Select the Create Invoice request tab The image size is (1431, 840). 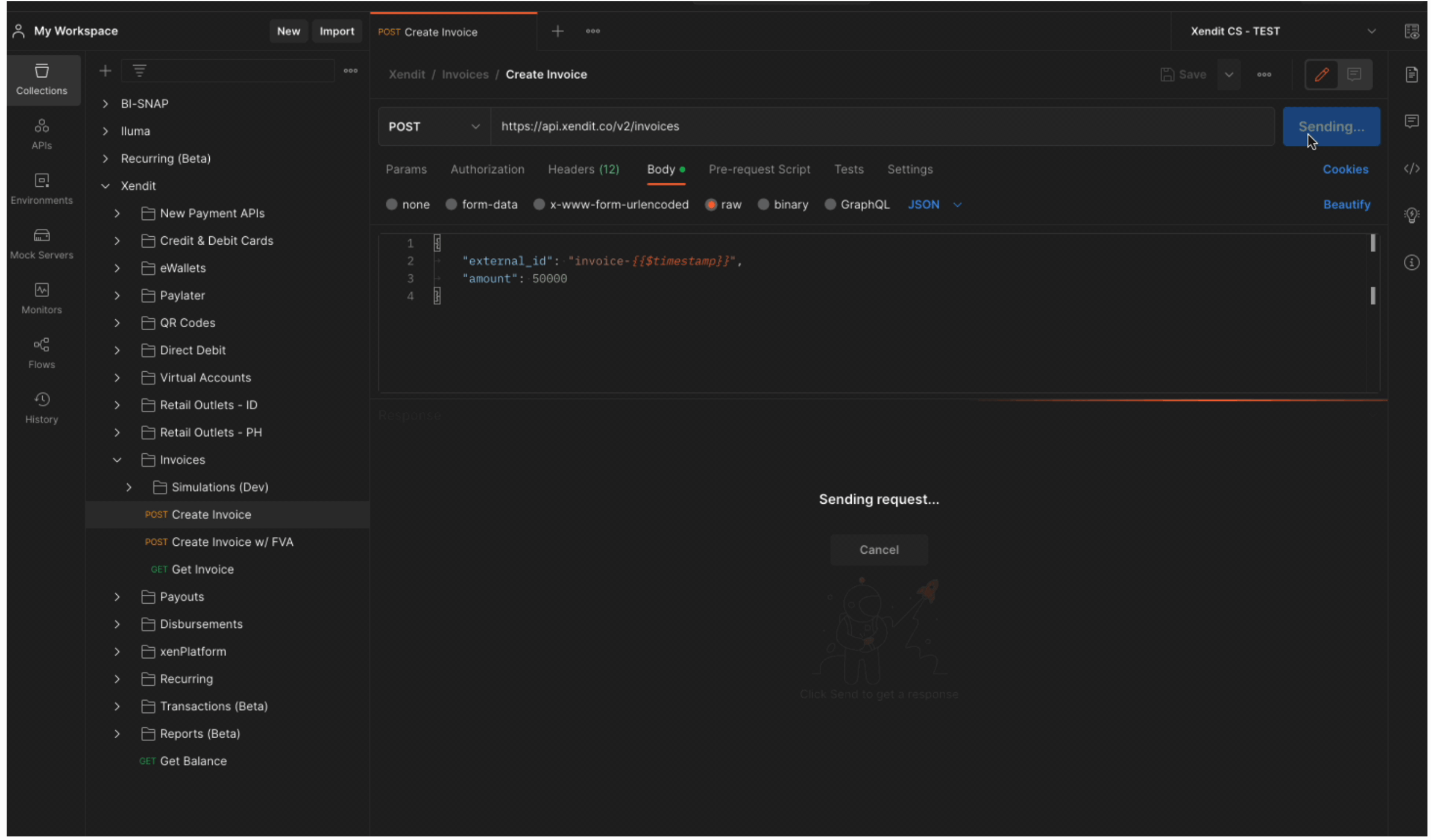pyautogui.click(x=453, y=32)
